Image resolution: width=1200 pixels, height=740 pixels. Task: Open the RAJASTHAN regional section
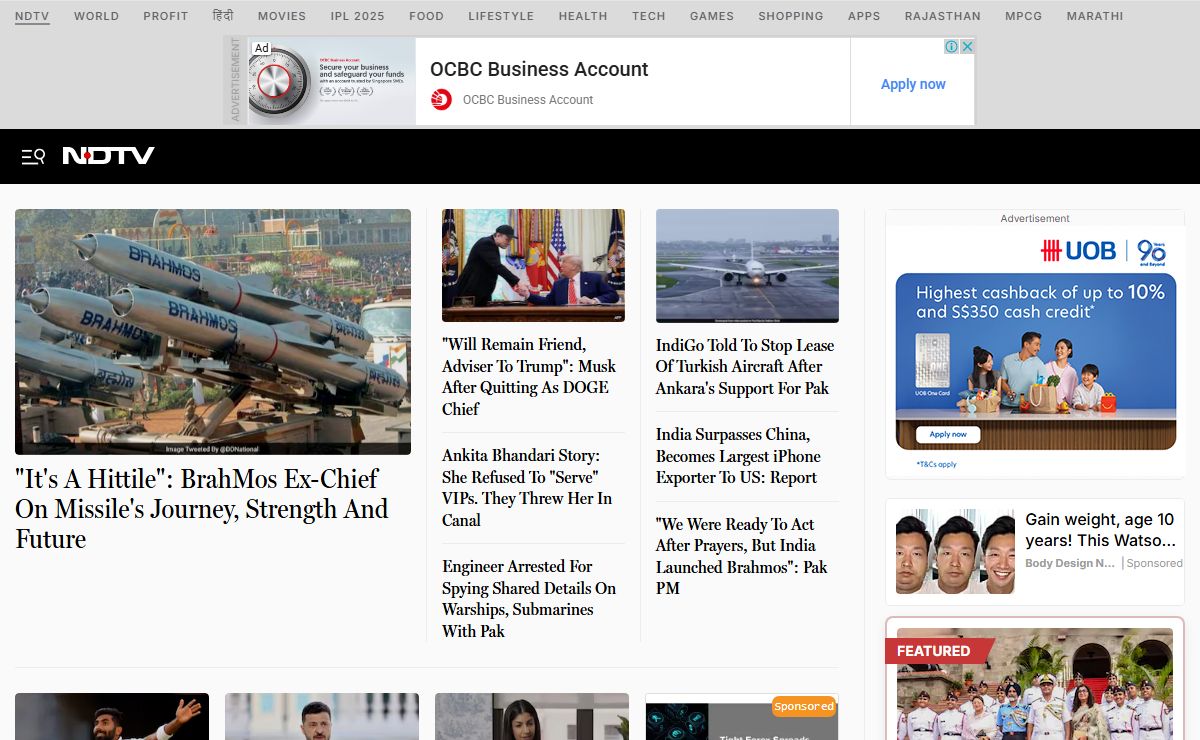[943, 16]
